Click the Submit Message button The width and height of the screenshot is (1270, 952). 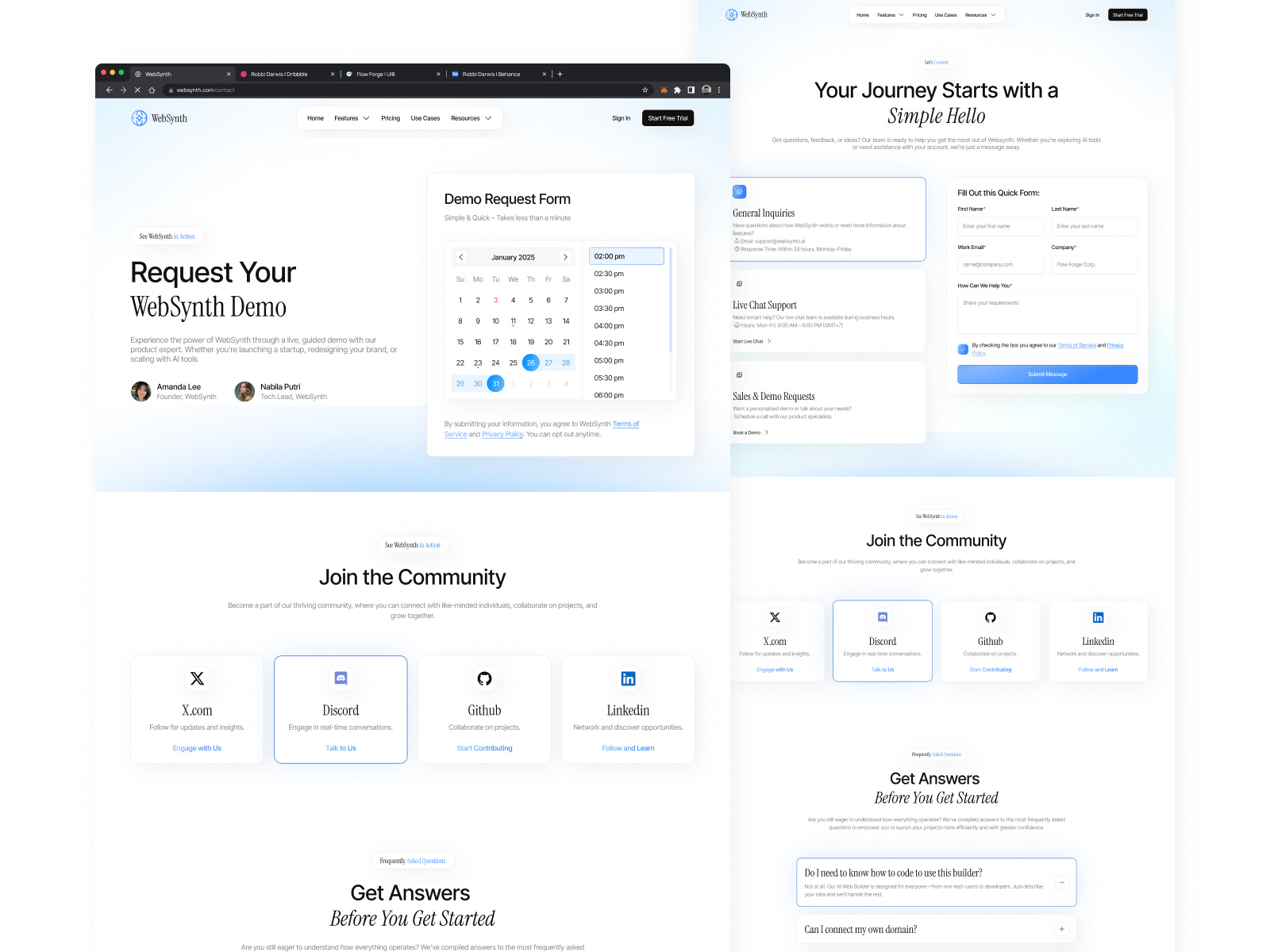click(x=1048, y=374)
